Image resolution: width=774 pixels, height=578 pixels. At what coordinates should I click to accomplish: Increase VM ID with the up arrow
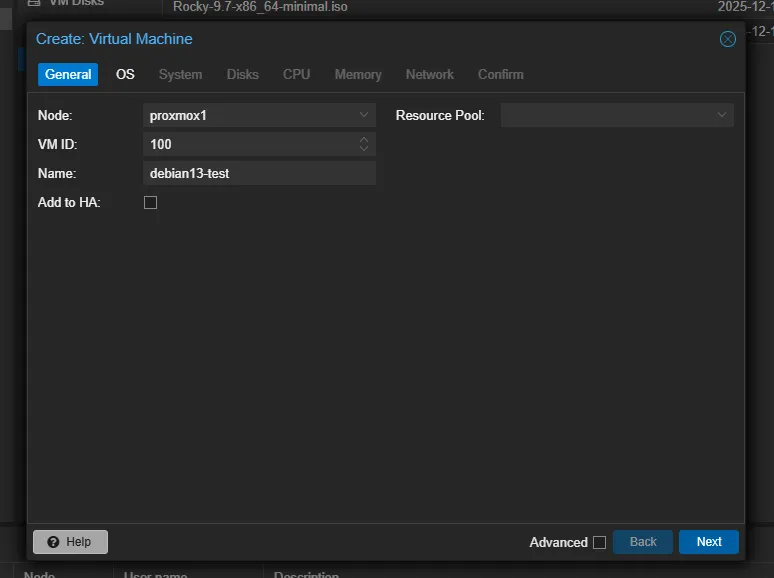coord(364,140)
